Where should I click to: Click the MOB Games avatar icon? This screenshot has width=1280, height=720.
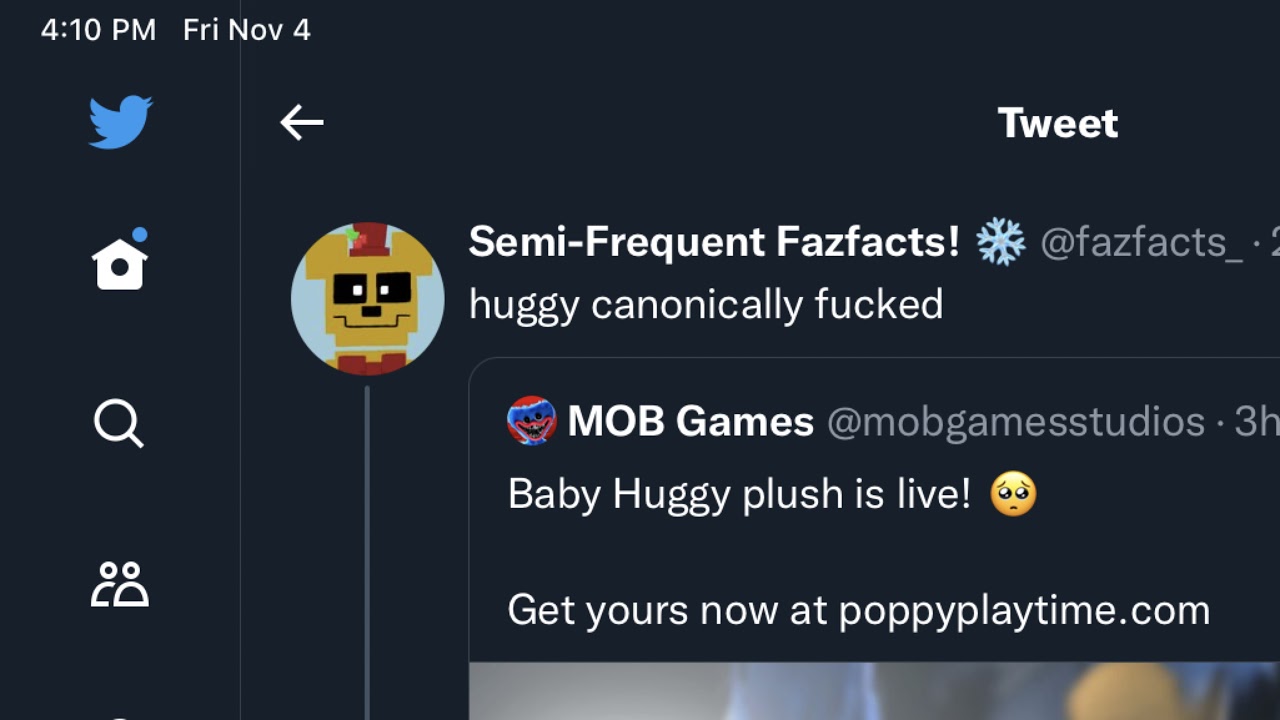coord(532,421)
